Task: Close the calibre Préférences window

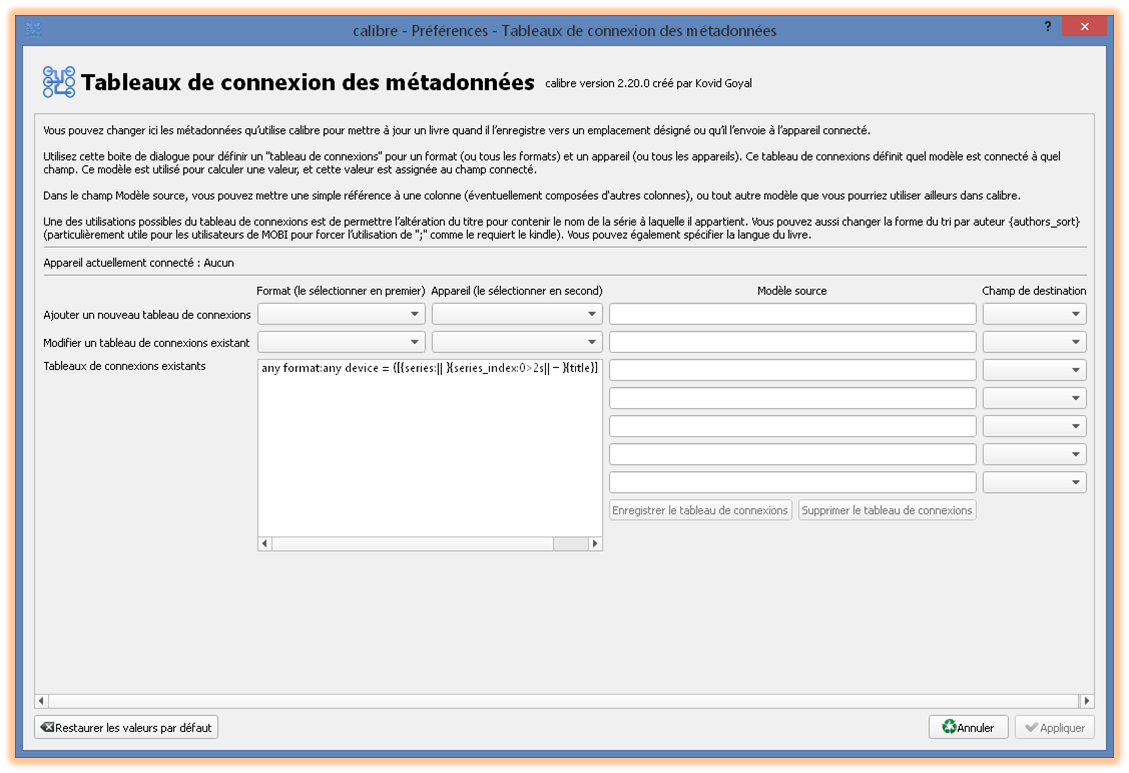Action: tap(1084, 27)
